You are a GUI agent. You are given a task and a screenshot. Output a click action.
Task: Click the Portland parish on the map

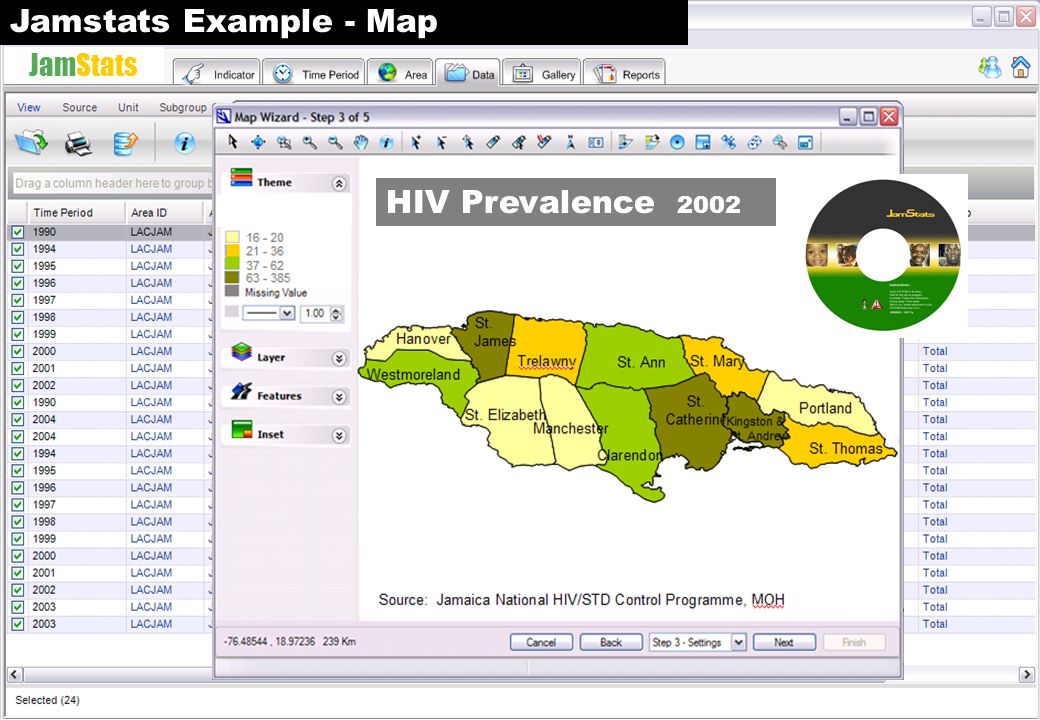(x=819, y=401)
